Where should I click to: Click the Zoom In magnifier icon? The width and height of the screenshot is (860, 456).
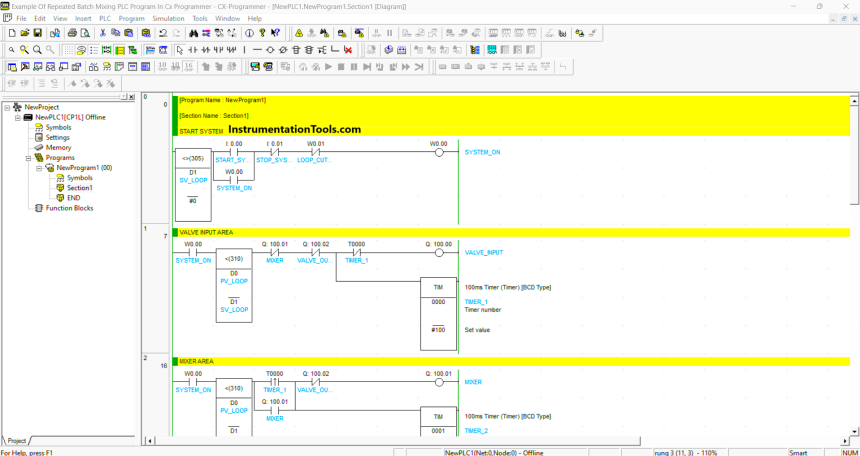click(x=37, y=50)
